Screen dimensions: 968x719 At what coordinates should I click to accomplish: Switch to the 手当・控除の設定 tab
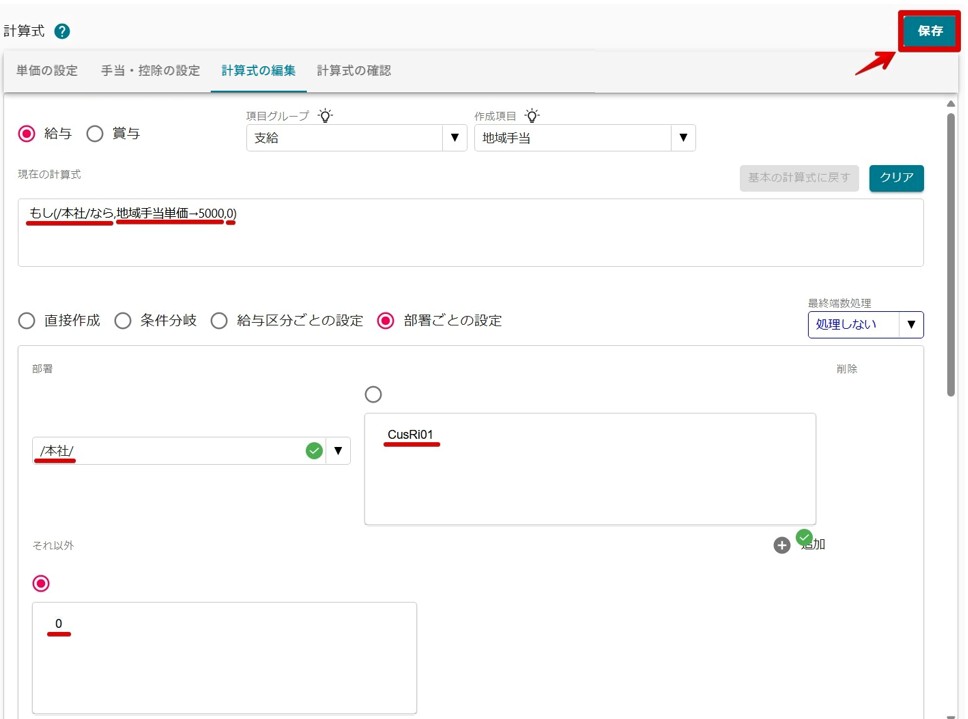coord(151,70)
